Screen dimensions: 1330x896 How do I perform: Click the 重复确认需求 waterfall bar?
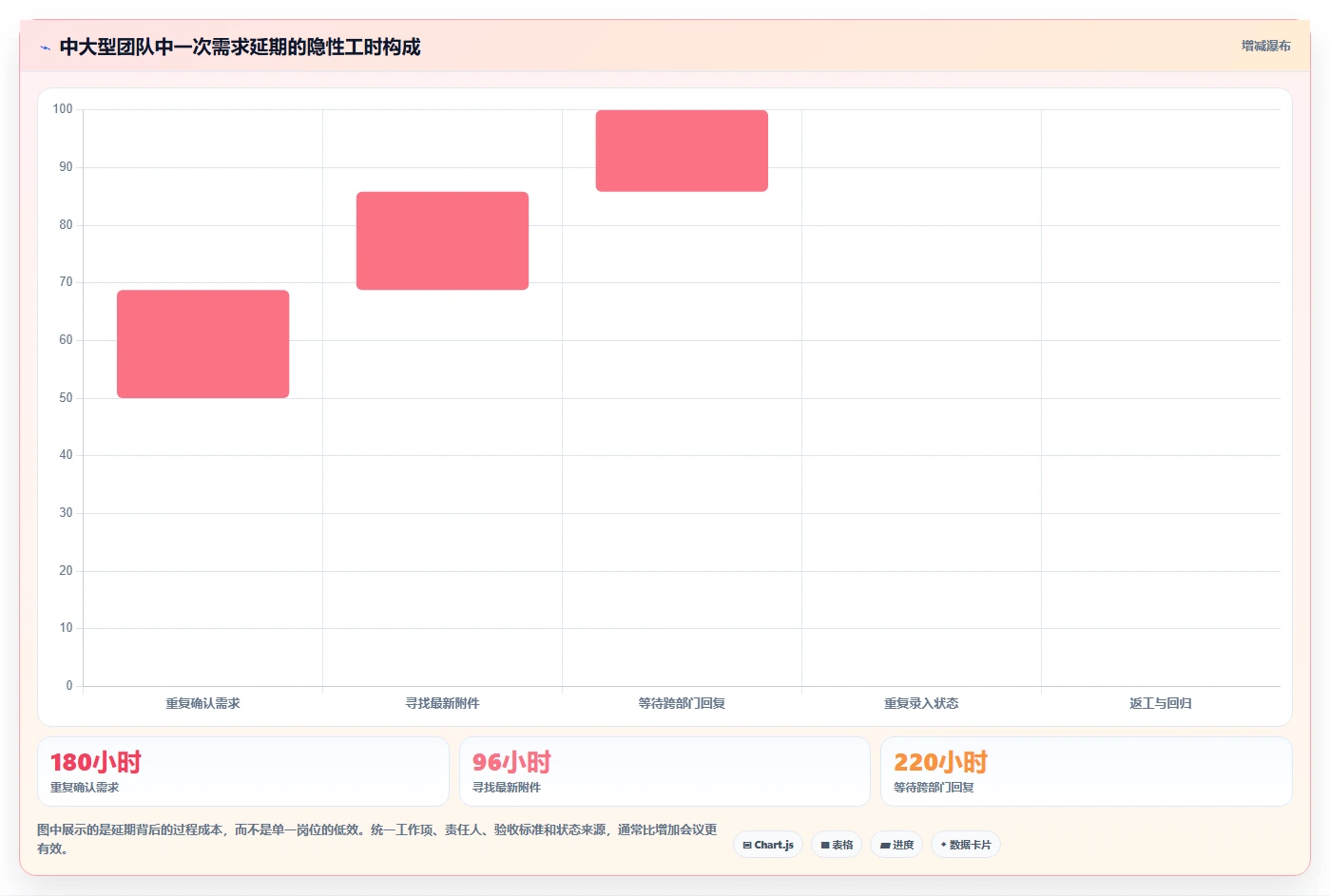click(x=202, y=344)
